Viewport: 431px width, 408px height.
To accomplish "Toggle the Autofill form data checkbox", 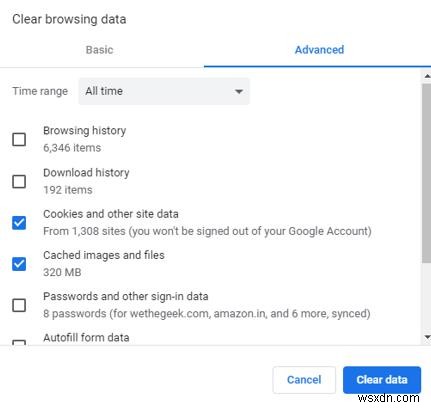I will click(19, 342).
